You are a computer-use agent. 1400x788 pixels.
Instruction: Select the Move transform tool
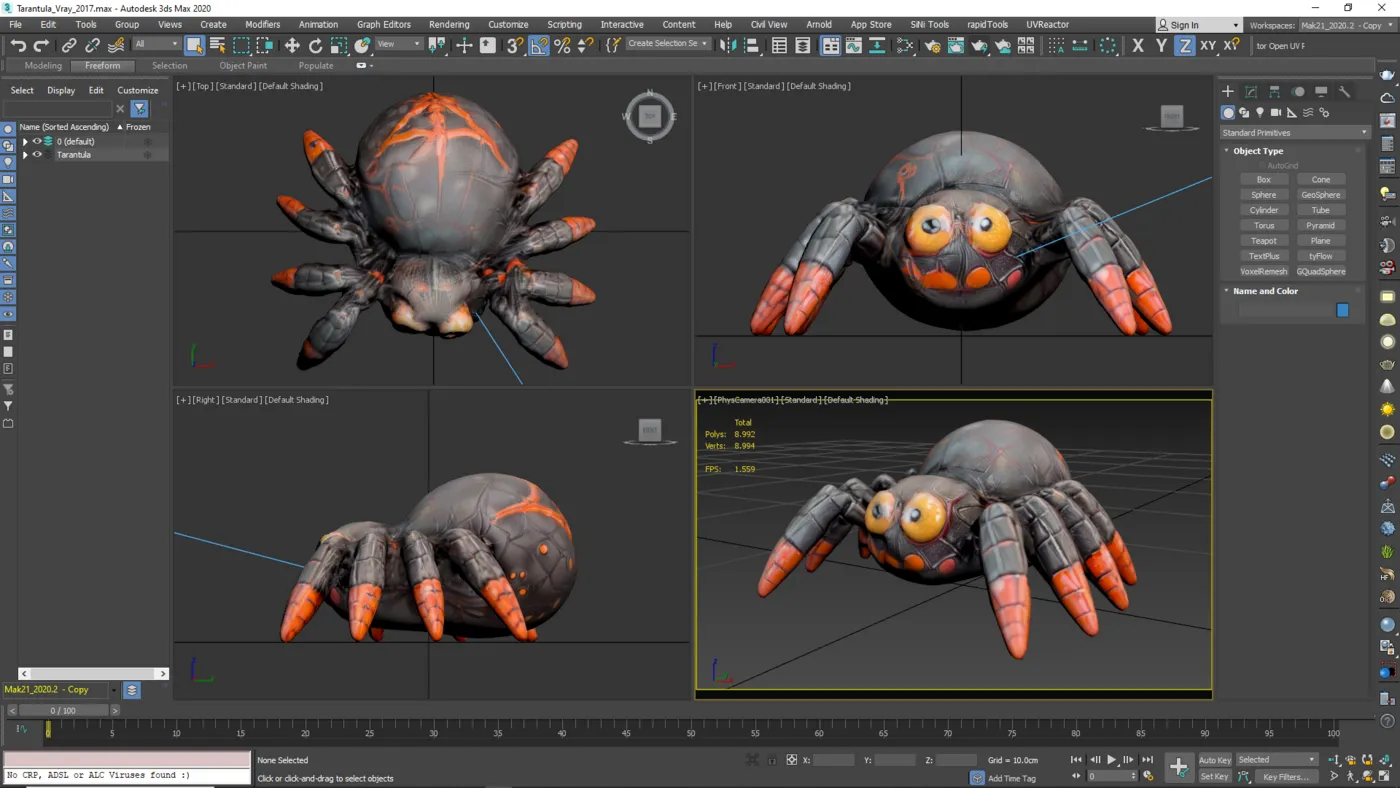pyautogui.click(x=292, y=45)
